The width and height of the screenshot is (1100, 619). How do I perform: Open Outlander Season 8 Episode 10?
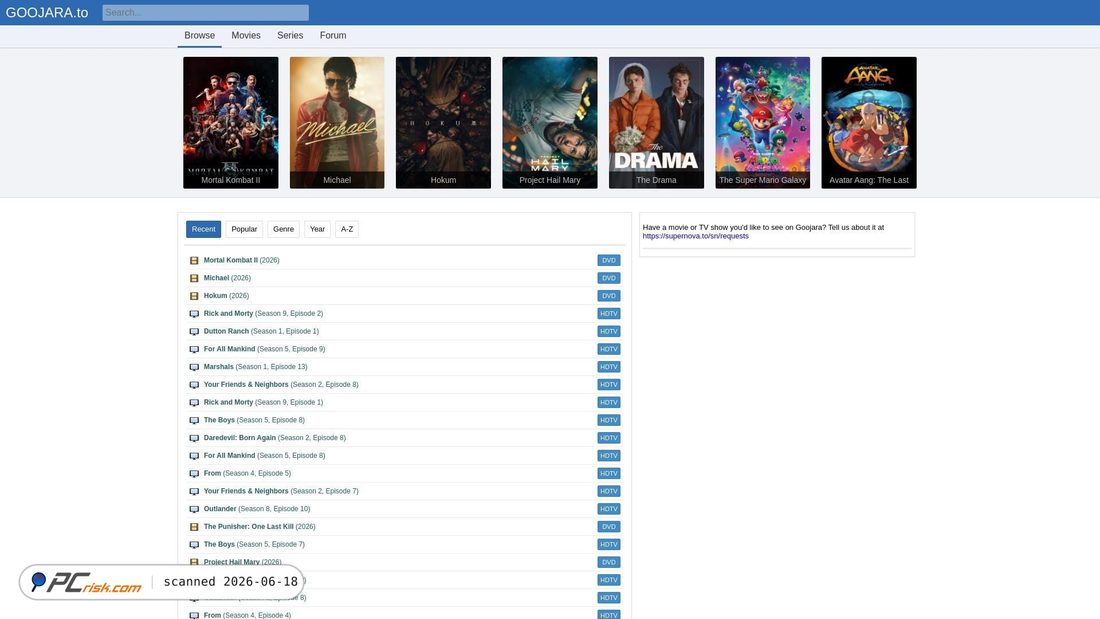pyautogui.click(x=257, y=509)
